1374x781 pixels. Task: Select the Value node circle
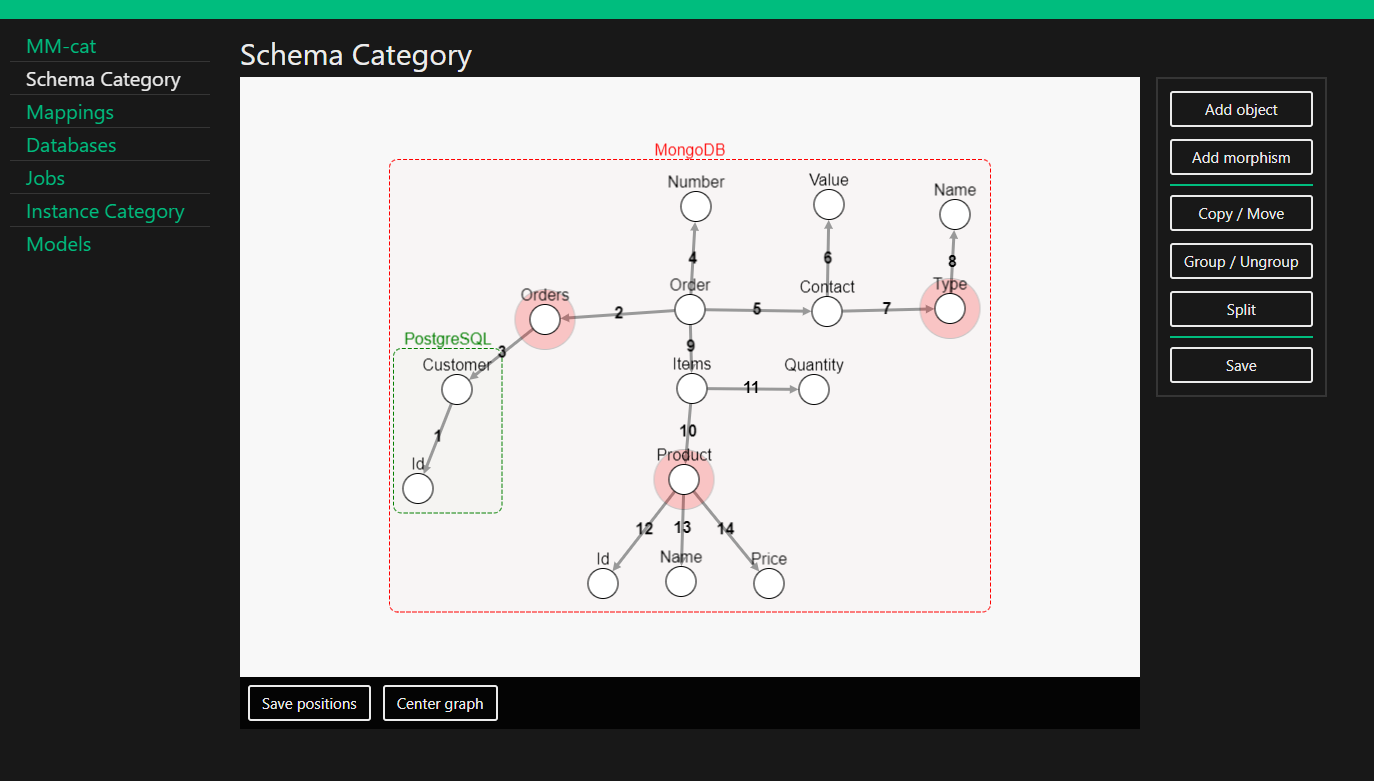(829, 204)
